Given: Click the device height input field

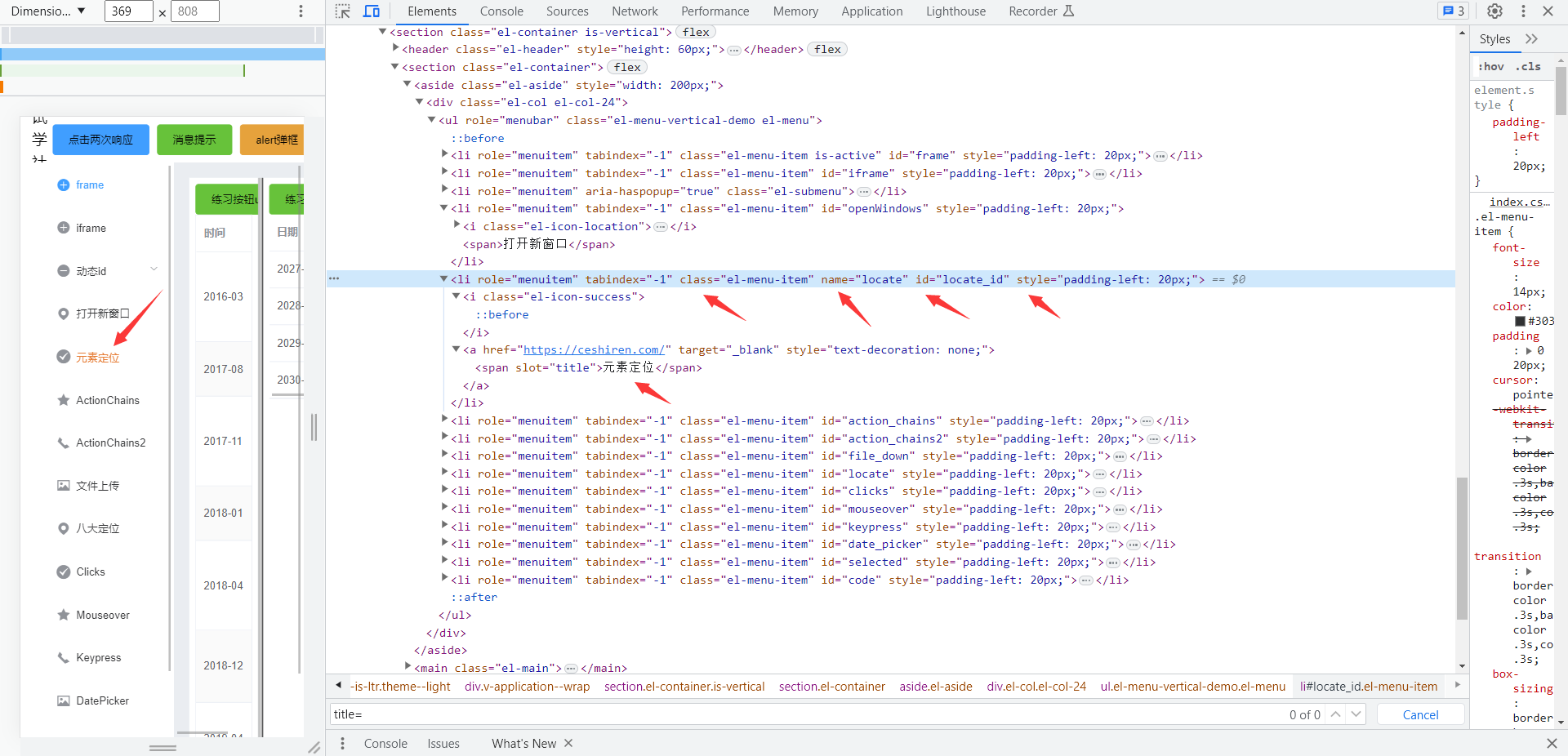Looking at the screenshot, I should (195, 11).
